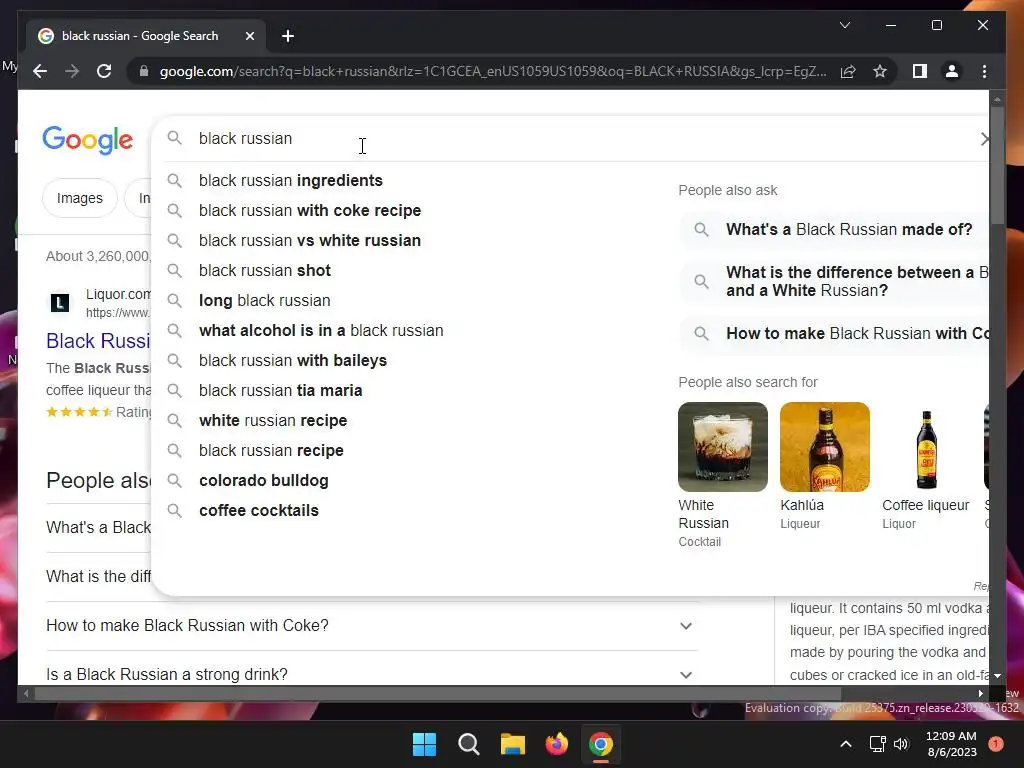1024x768 pixels.
Task: Open the notification badge in tray
Action: 996,744
